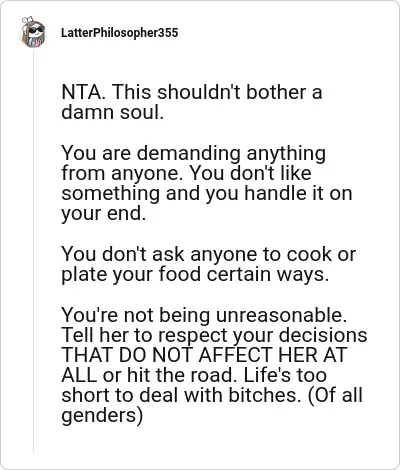The width and height of the screenshot is (400, 470).
Task: Click the line "Tell her to respect your decisions"
Action: coord(214,336)
